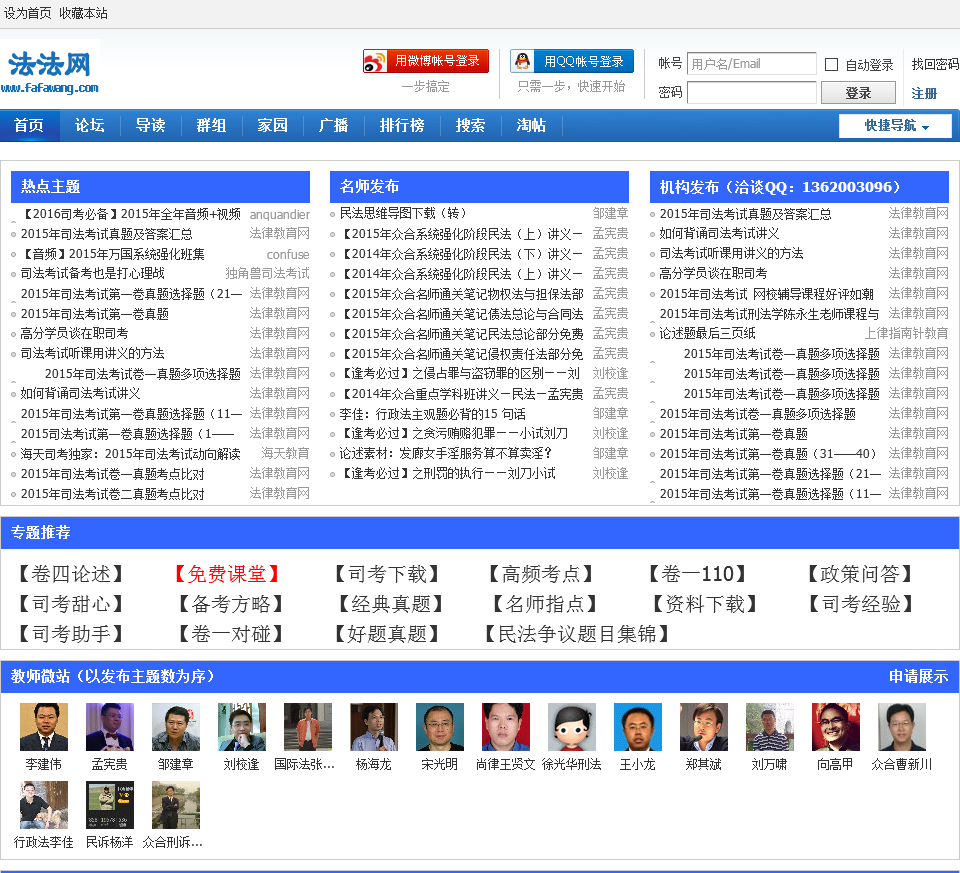
Task: Open the 搜索 nav item
Action: [470, 126]
